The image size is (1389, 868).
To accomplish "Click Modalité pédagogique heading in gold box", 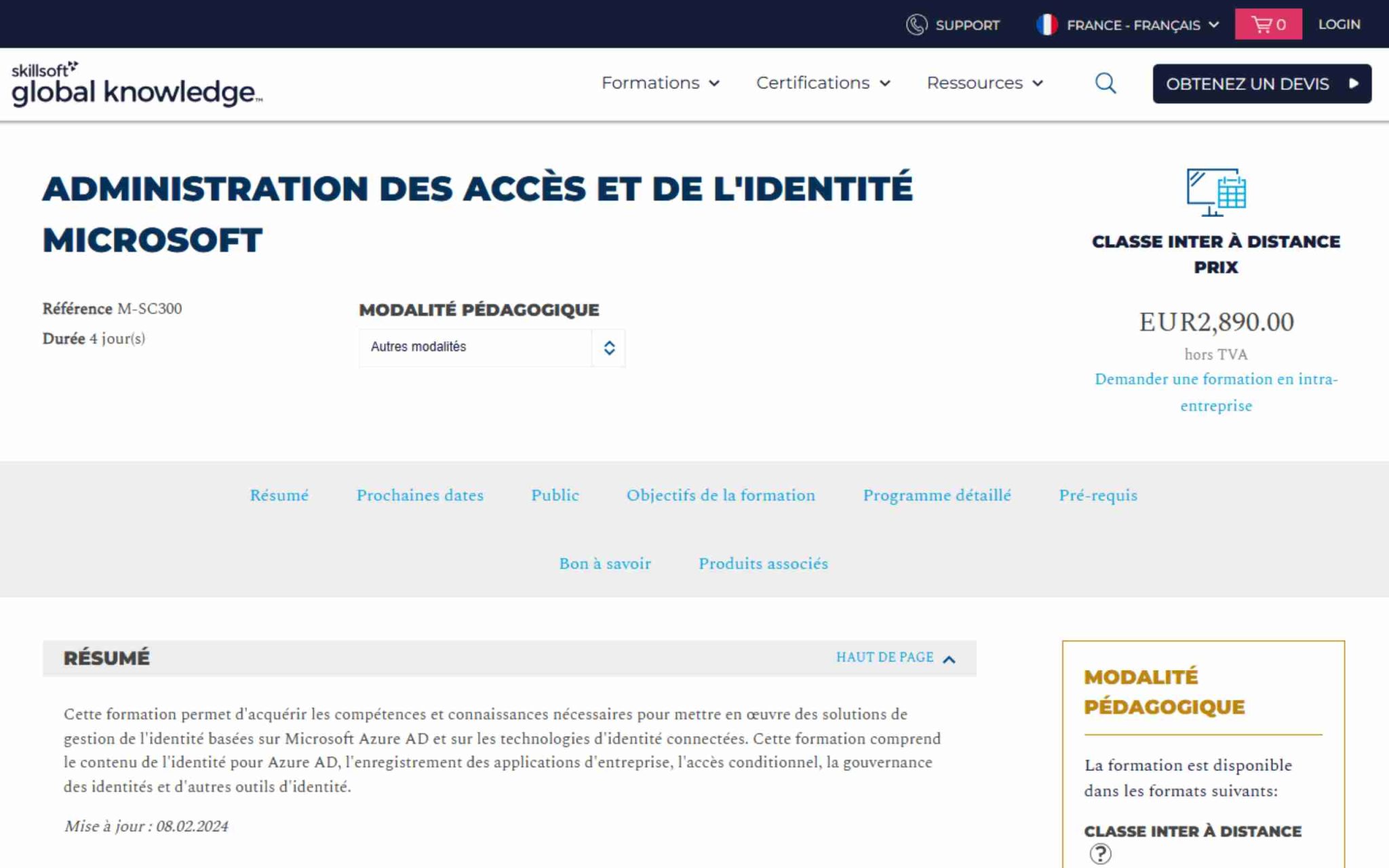I will point(1164,692).
